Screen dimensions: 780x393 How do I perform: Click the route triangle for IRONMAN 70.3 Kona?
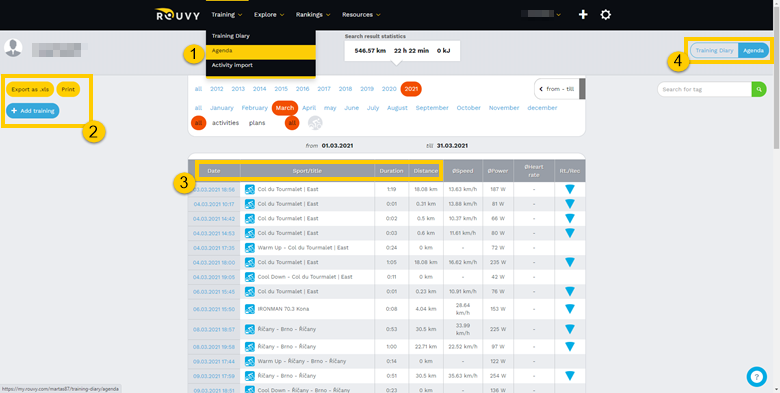570,309
